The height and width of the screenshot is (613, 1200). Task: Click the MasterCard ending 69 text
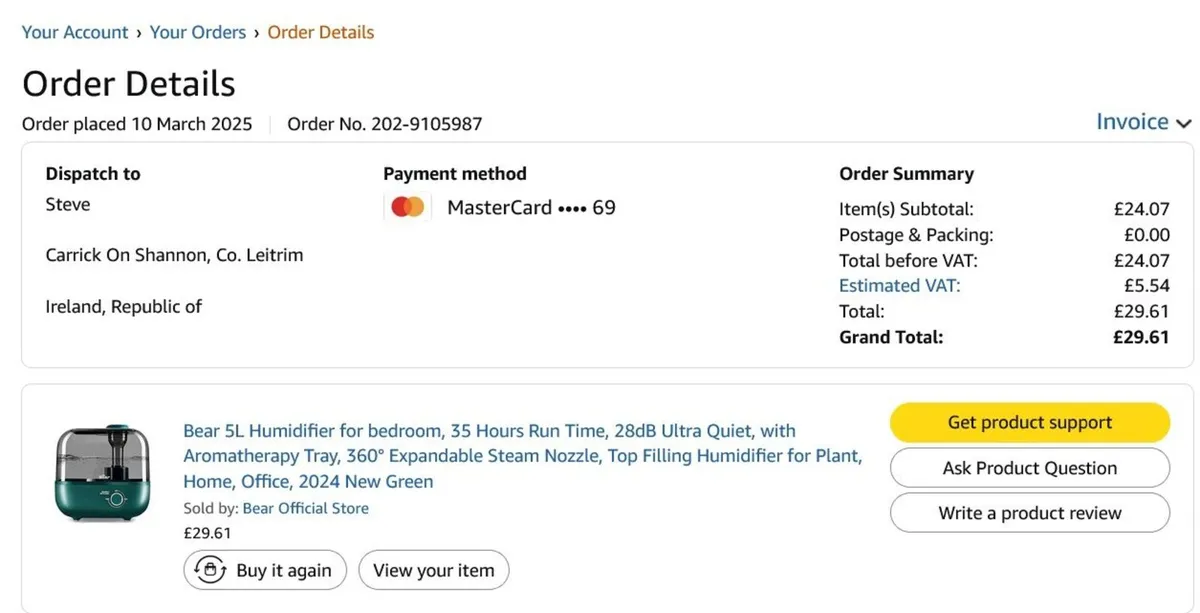531,208
